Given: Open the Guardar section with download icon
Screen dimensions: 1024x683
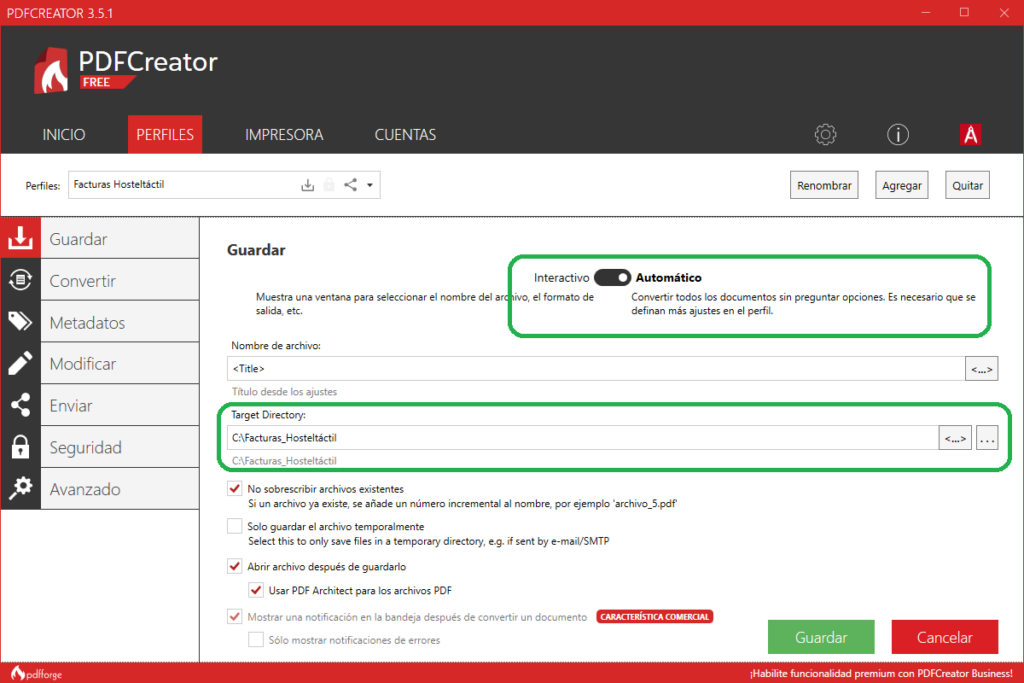Looking at the screenshot, I should pyautogui.click(x=20, y=239).
